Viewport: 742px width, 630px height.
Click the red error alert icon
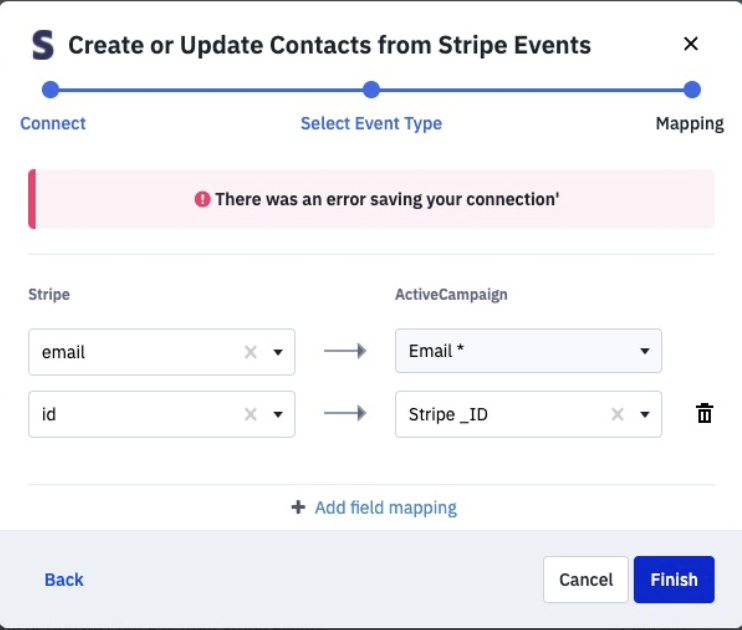(x=203, y=199)
